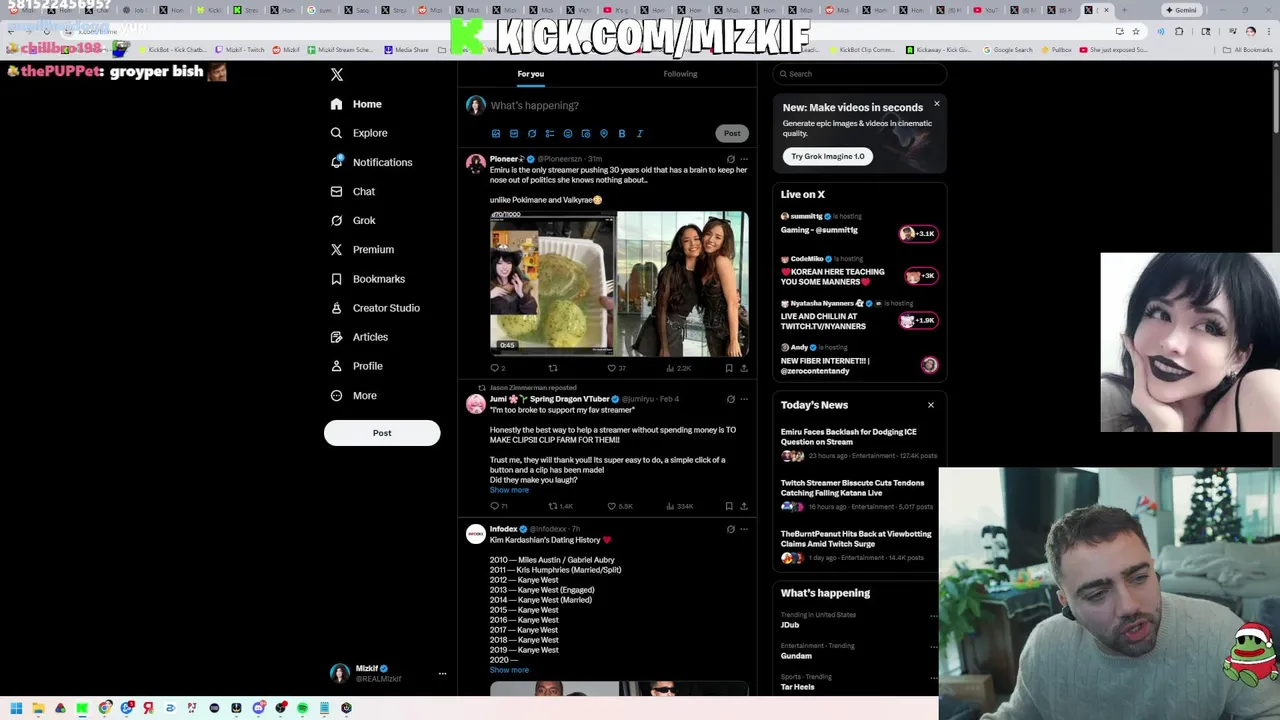Open Chat in the sidebar
Image resolution: width=1280 pixels, height=720 pixels.
(352, 191)
